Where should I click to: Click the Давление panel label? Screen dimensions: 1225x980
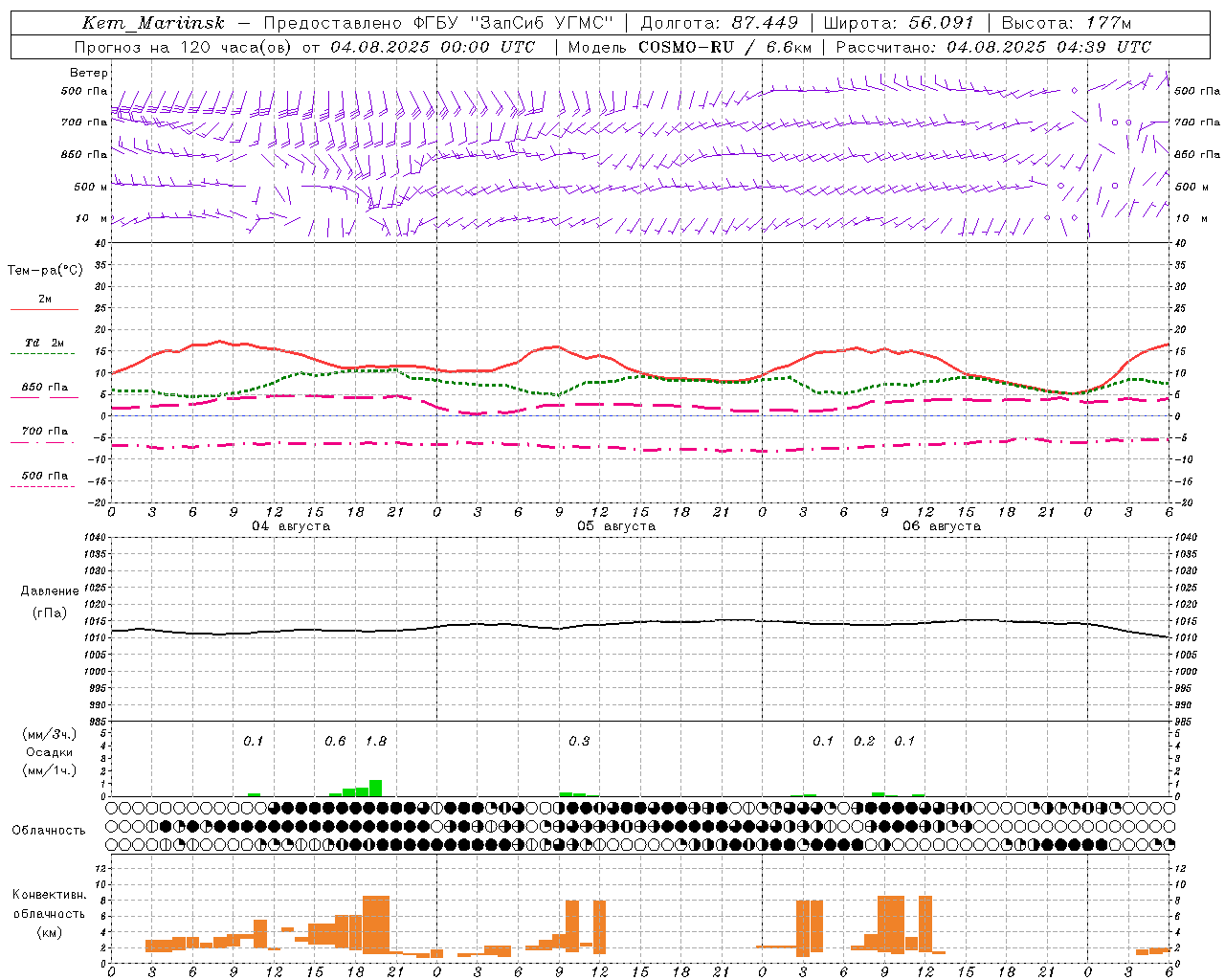coord(50,591)
